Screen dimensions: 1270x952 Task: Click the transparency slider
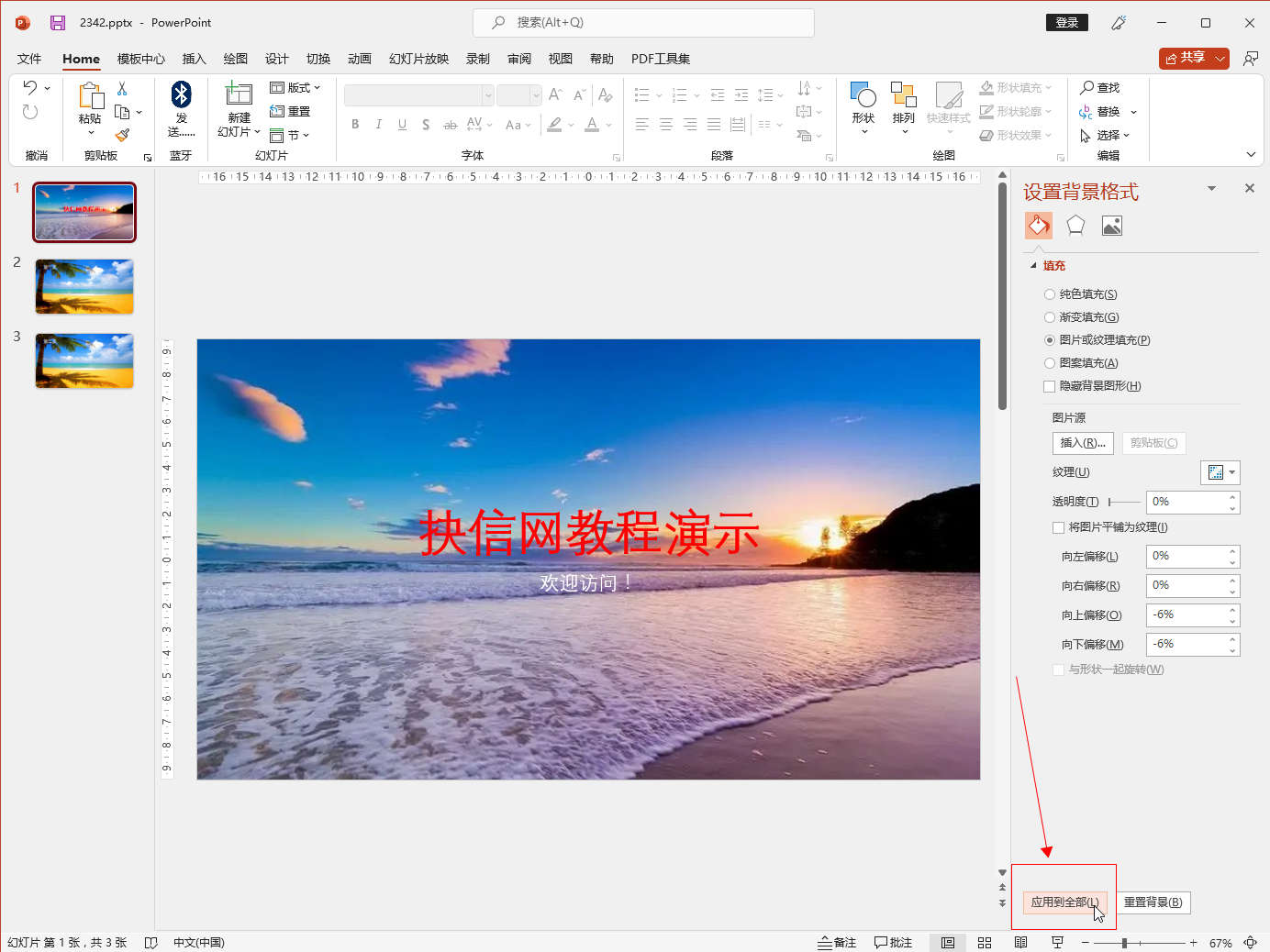pos(1124,502)
